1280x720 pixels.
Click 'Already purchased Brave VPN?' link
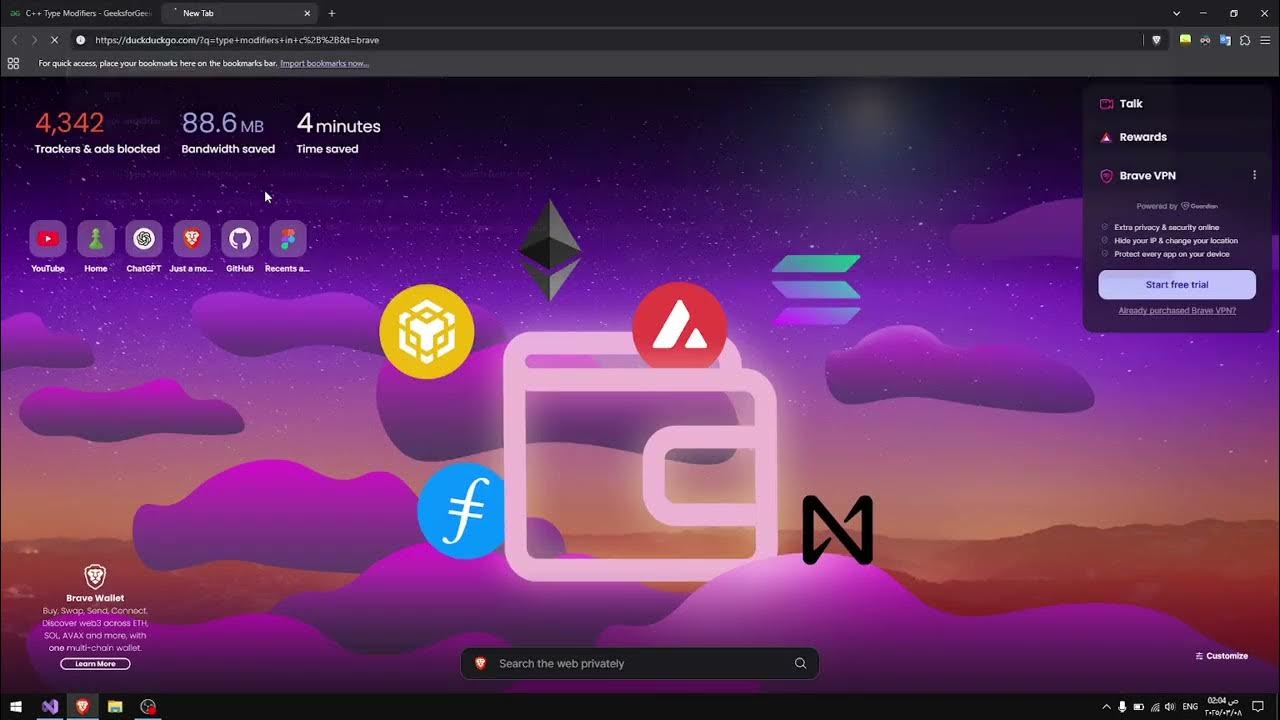click(1177, 311)
